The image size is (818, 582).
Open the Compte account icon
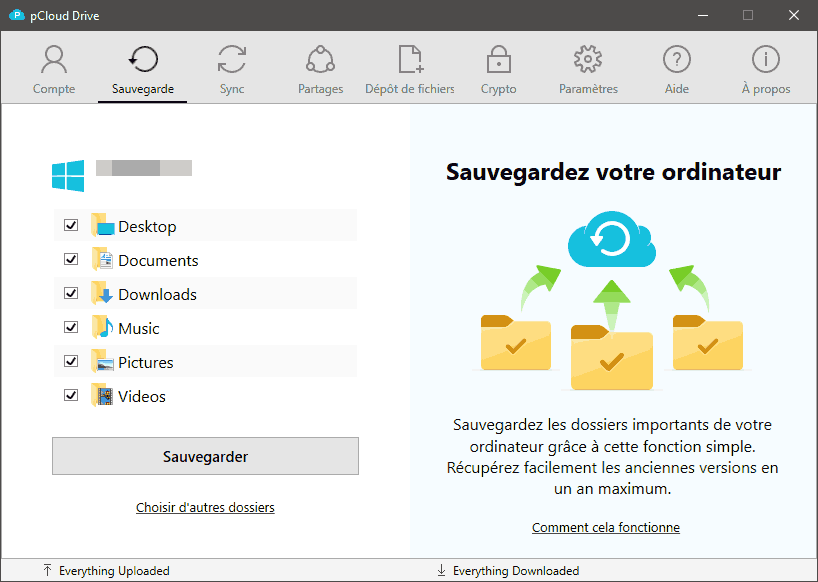[54, 59]
